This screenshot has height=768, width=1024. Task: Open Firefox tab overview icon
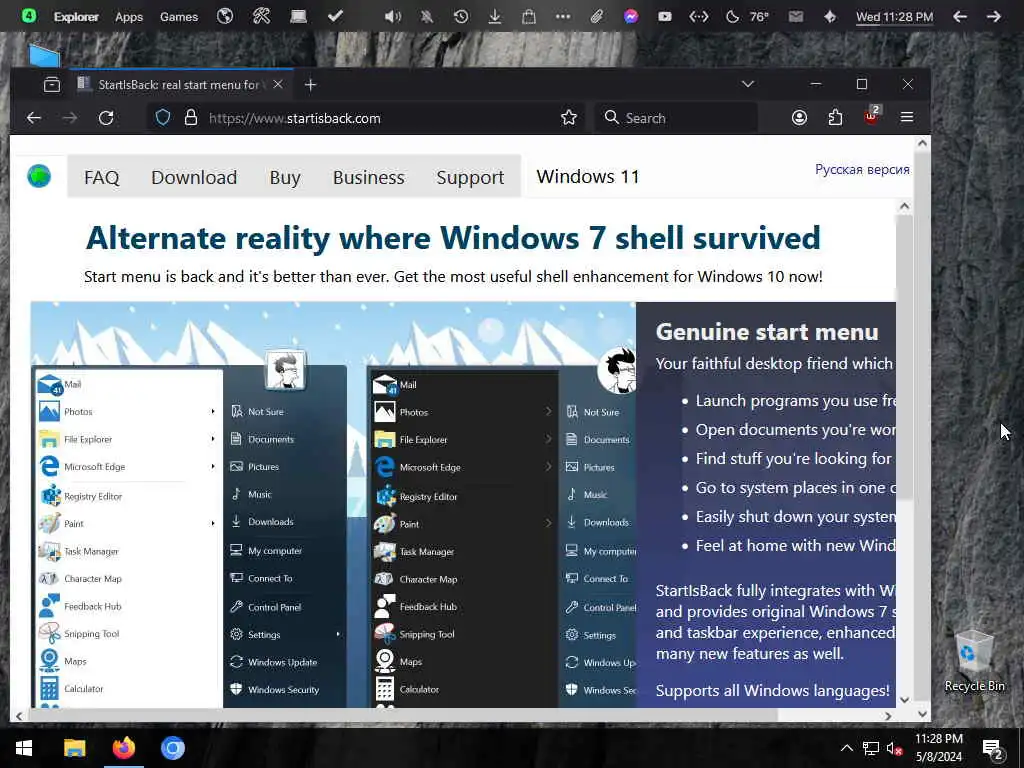52,84
